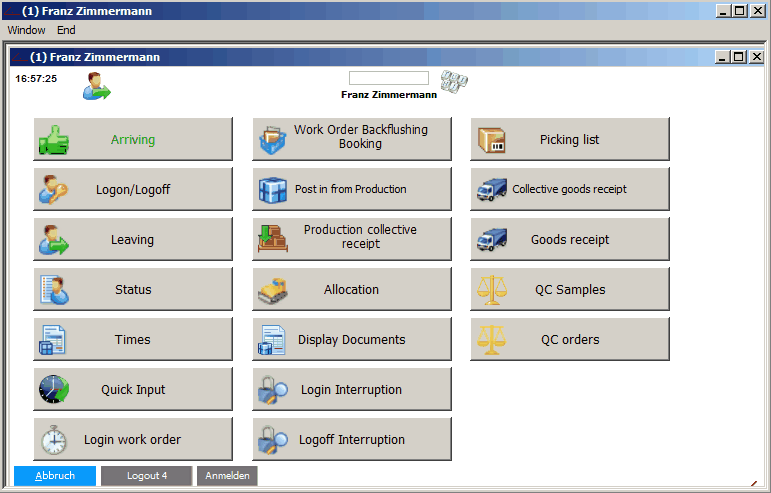Click the empty input field above Franz Zimmermann
The image size is (771, 493).
[x=388, y=78]
